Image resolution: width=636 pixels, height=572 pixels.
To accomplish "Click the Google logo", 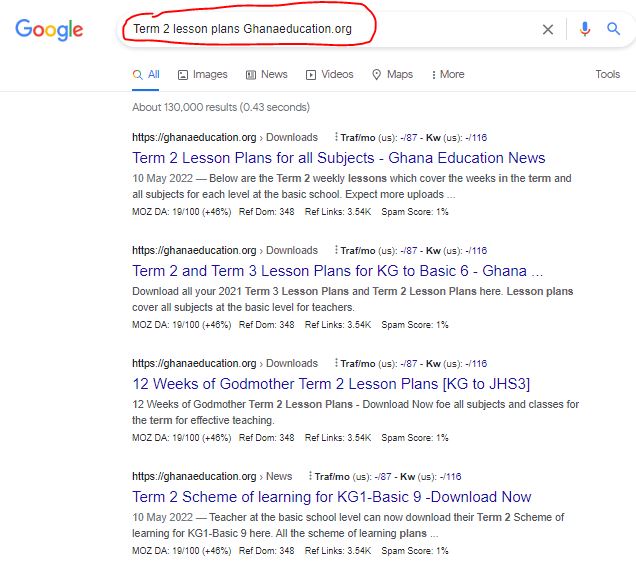I will click(x=49, y=30).
